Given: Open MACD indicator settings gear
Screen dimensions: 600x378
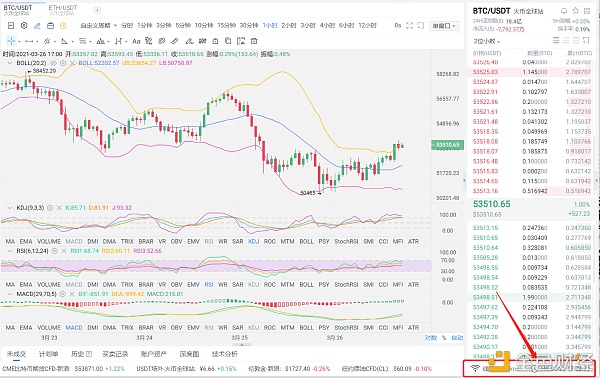Looking at the screenshot, I should (x=63, y=294).
